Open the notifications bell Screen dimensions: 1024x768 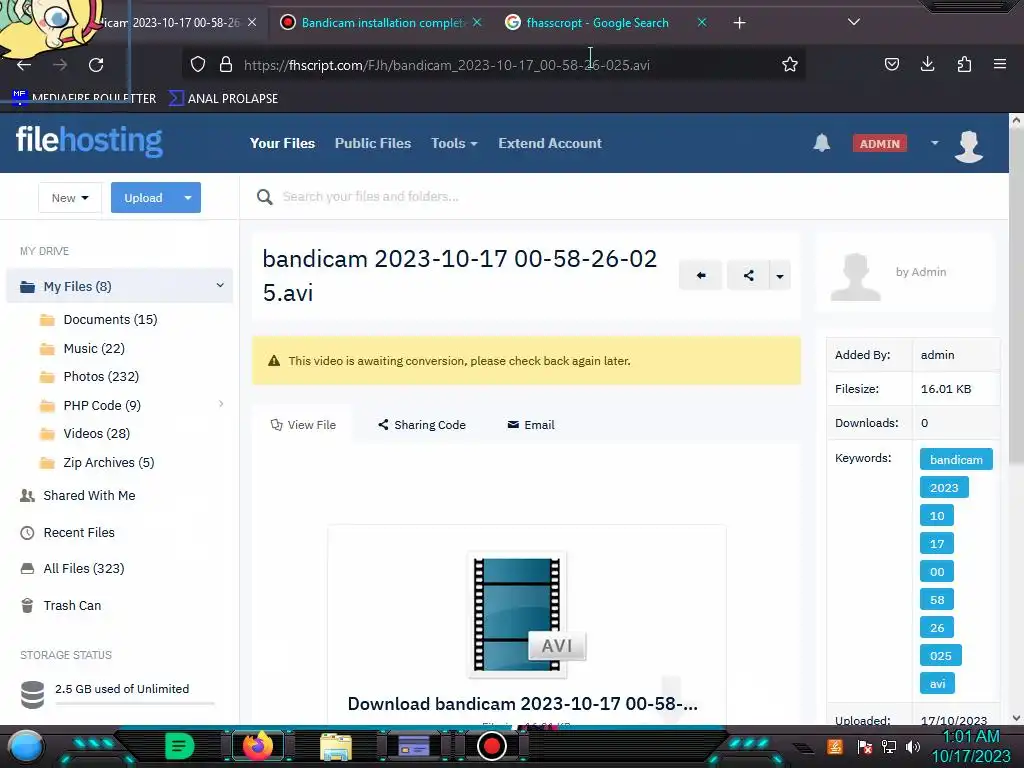pos(822,143)
